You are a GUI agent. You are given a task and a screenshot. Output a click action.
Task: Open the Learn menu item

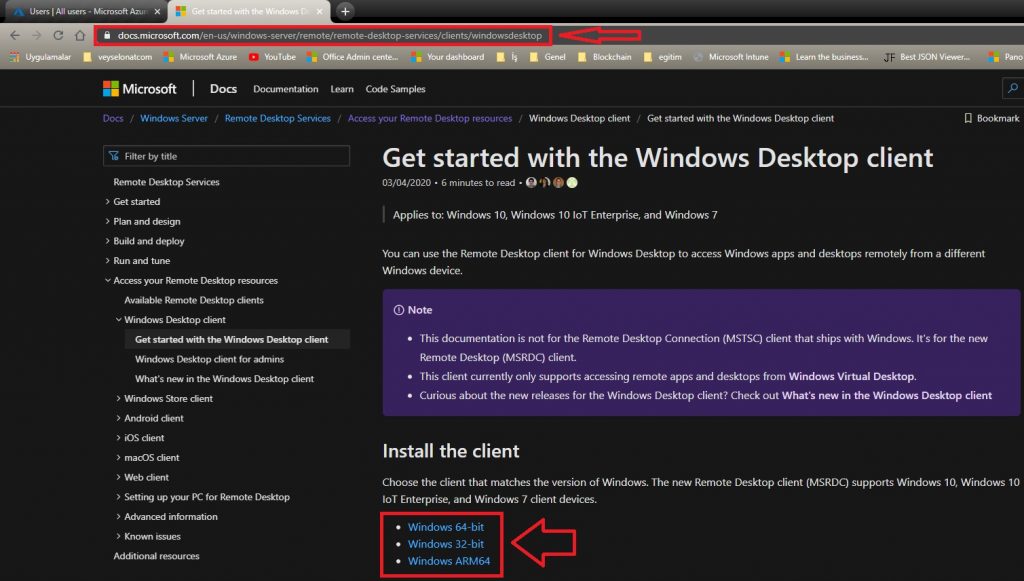tap(342, 89)
